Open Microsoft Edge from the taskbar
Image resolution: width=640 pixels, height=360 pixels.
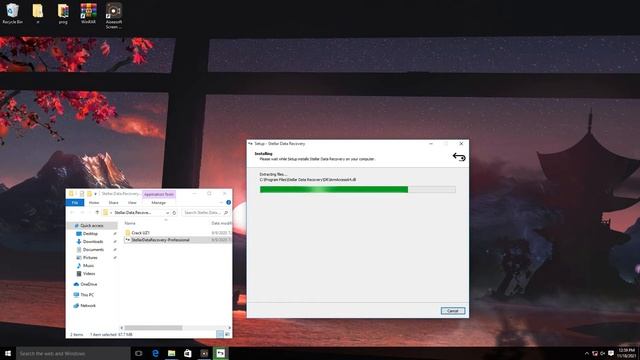pyautogui.click(x=156, y=353)
